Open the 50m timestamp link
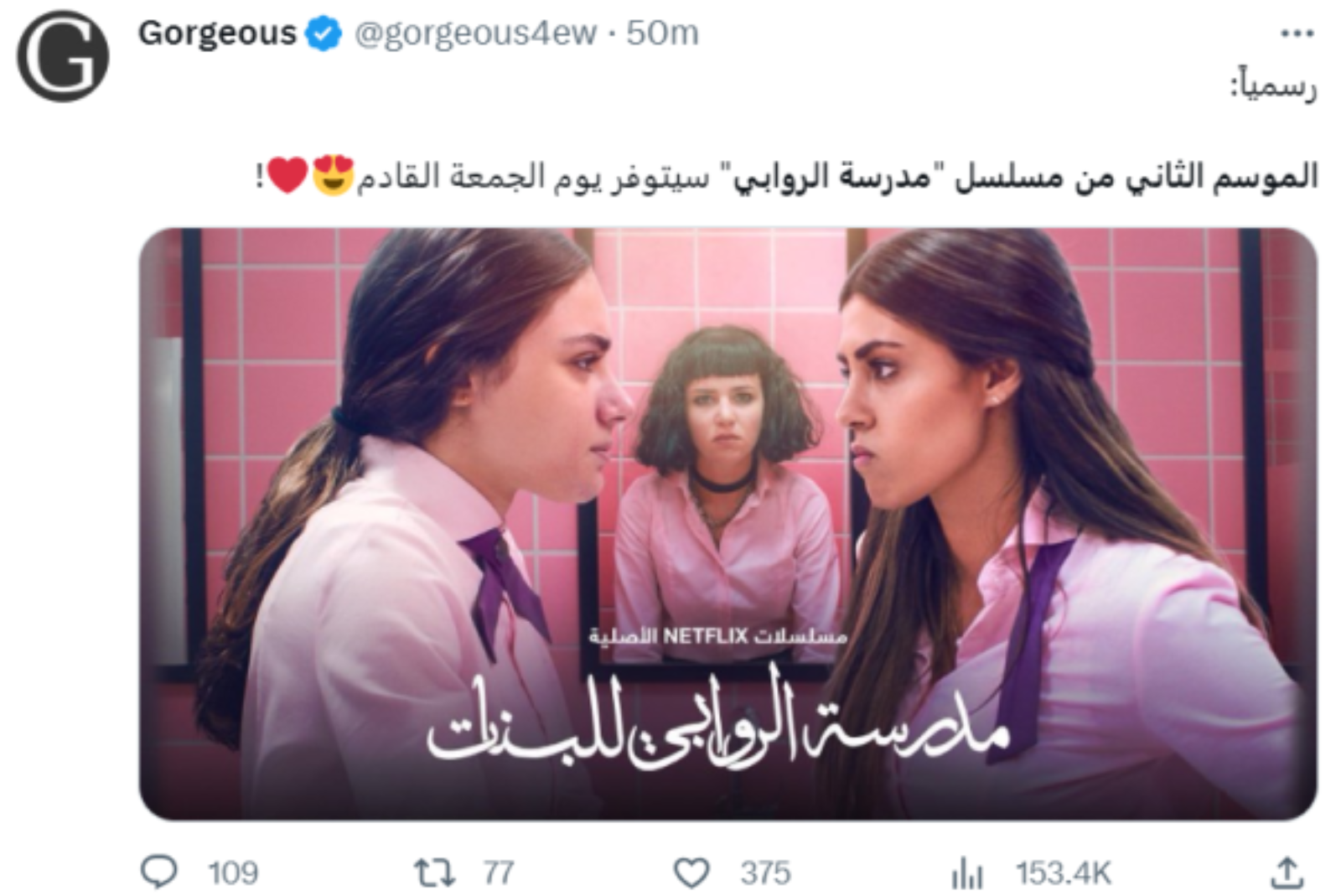 point(662,33)
